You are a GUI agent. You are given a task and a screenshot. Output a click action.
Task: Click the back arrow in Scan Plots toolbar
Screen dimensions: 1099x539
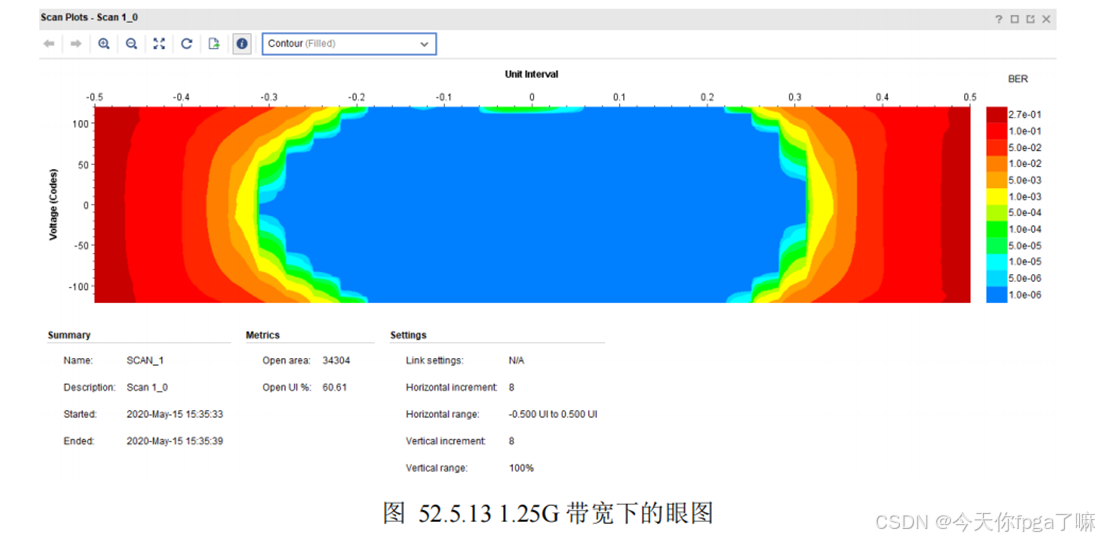pos(49,43)
